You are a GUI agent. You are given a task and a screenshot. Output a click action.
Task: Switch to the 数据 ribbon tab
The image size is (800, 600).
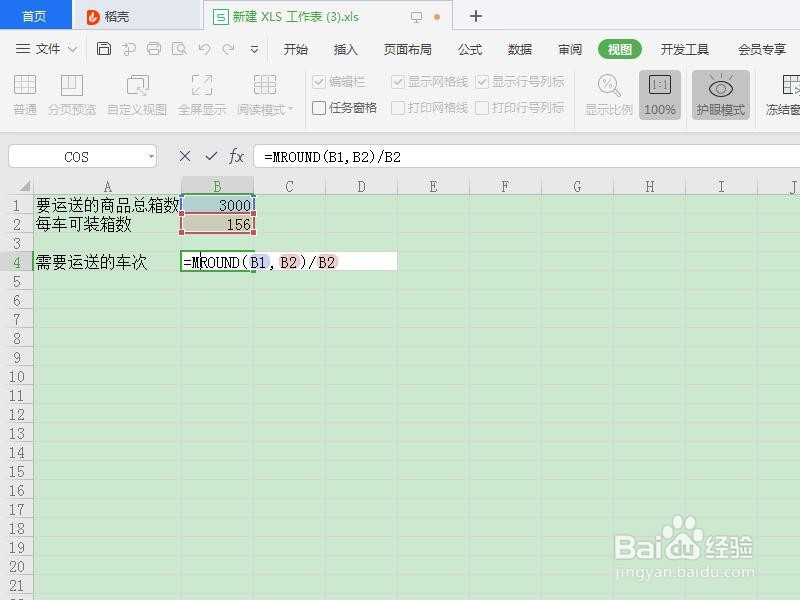click(x=520, y=48)
